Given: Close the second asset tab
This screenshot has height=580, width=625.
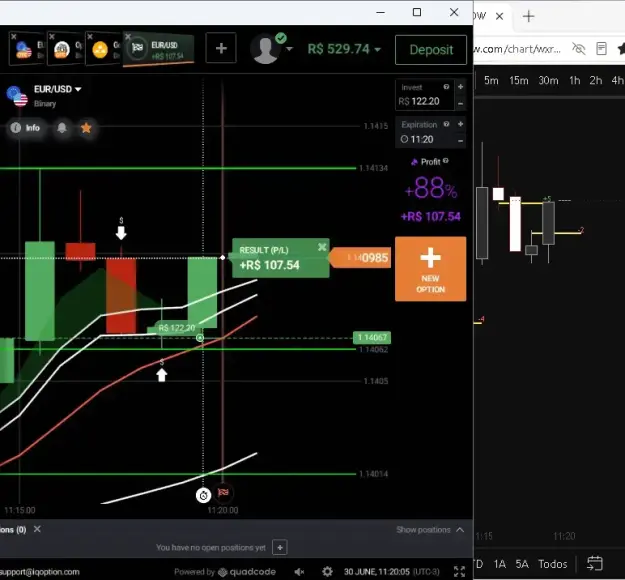Looking at the screenshot, I should point(52,37).
